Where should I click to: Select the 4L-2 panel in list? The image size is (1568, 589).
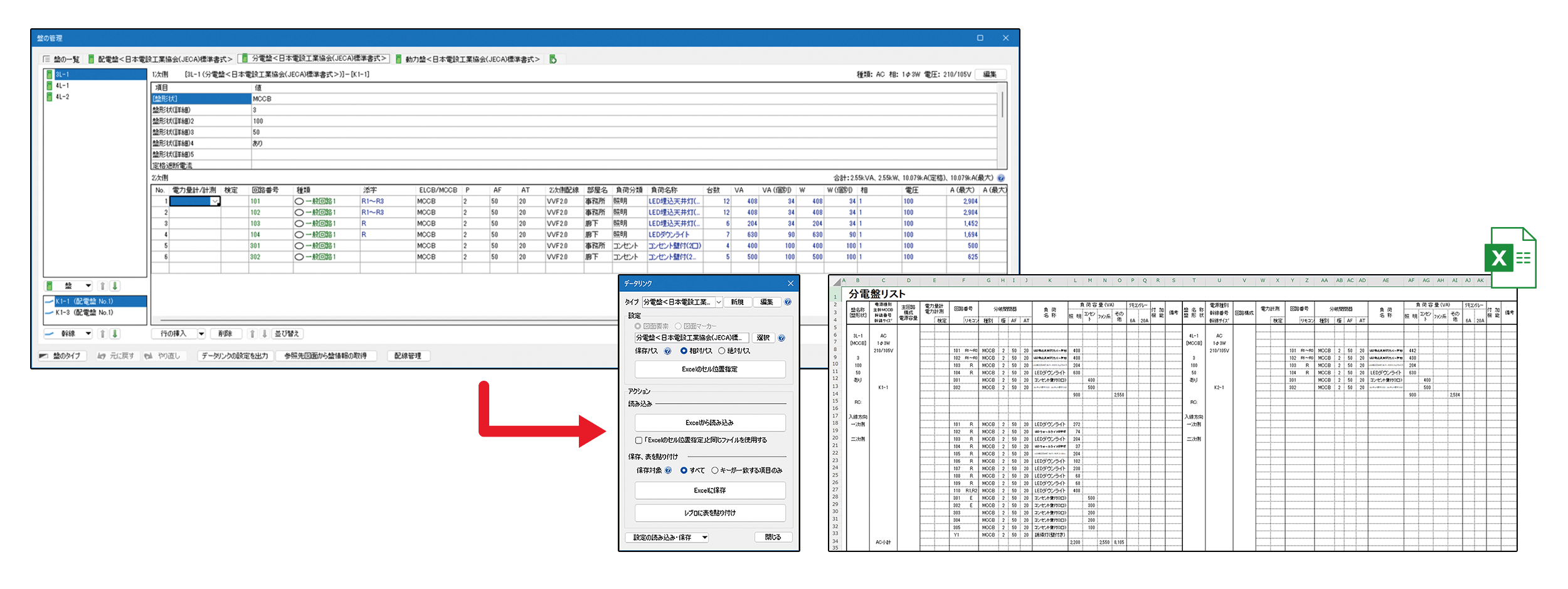(x=62, y=97)
